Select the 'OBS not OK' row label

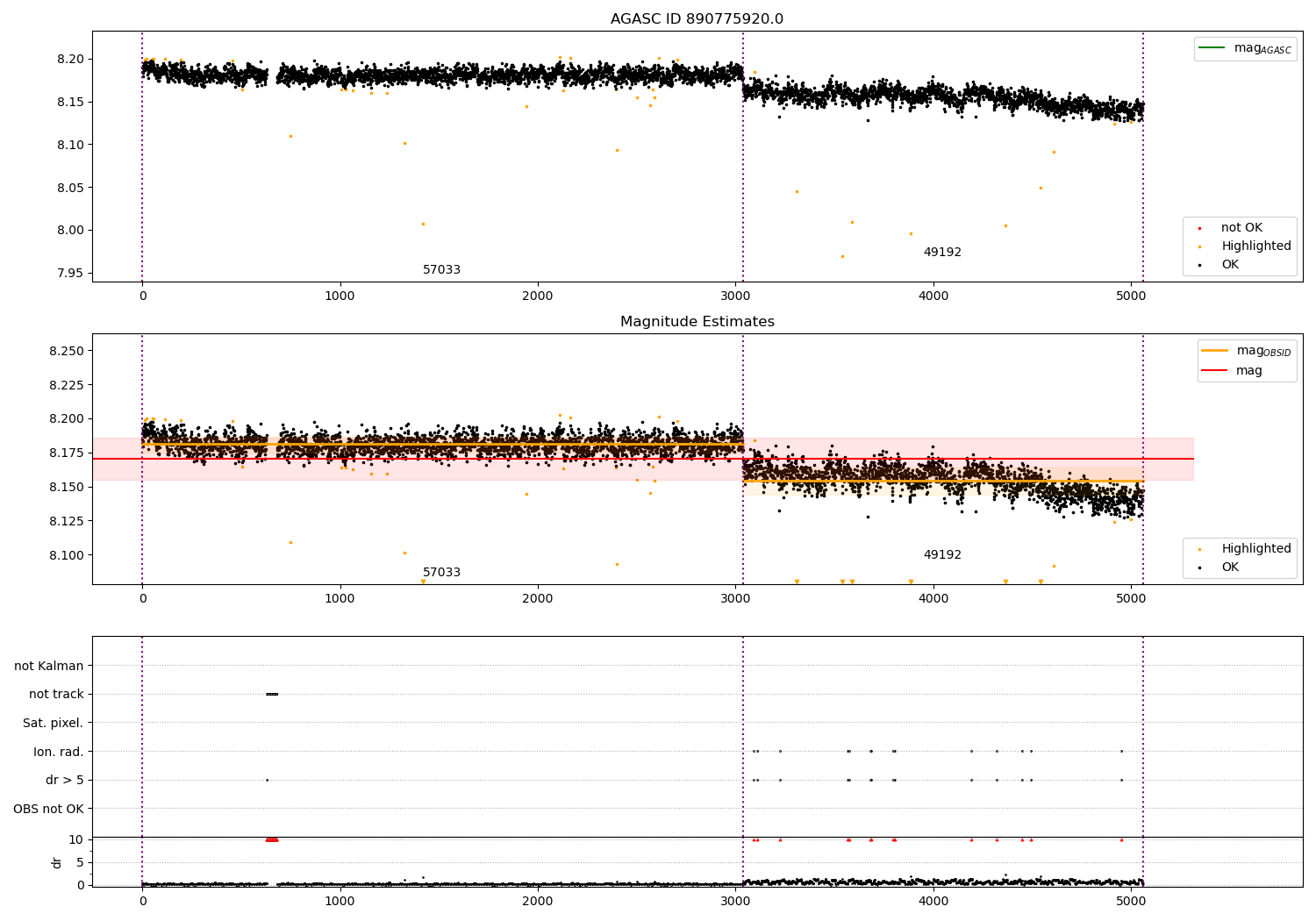point(49,809)
